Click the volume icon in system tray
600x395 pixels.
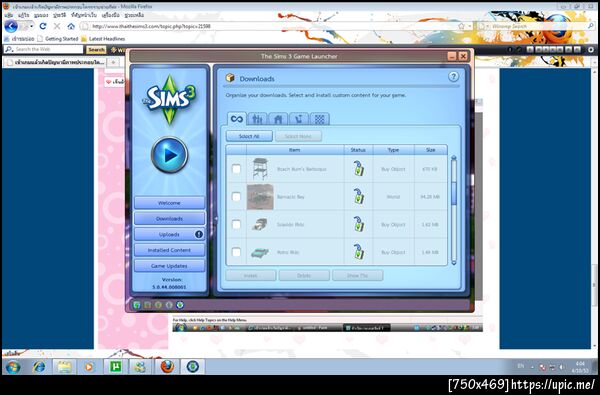click(561, 367)
